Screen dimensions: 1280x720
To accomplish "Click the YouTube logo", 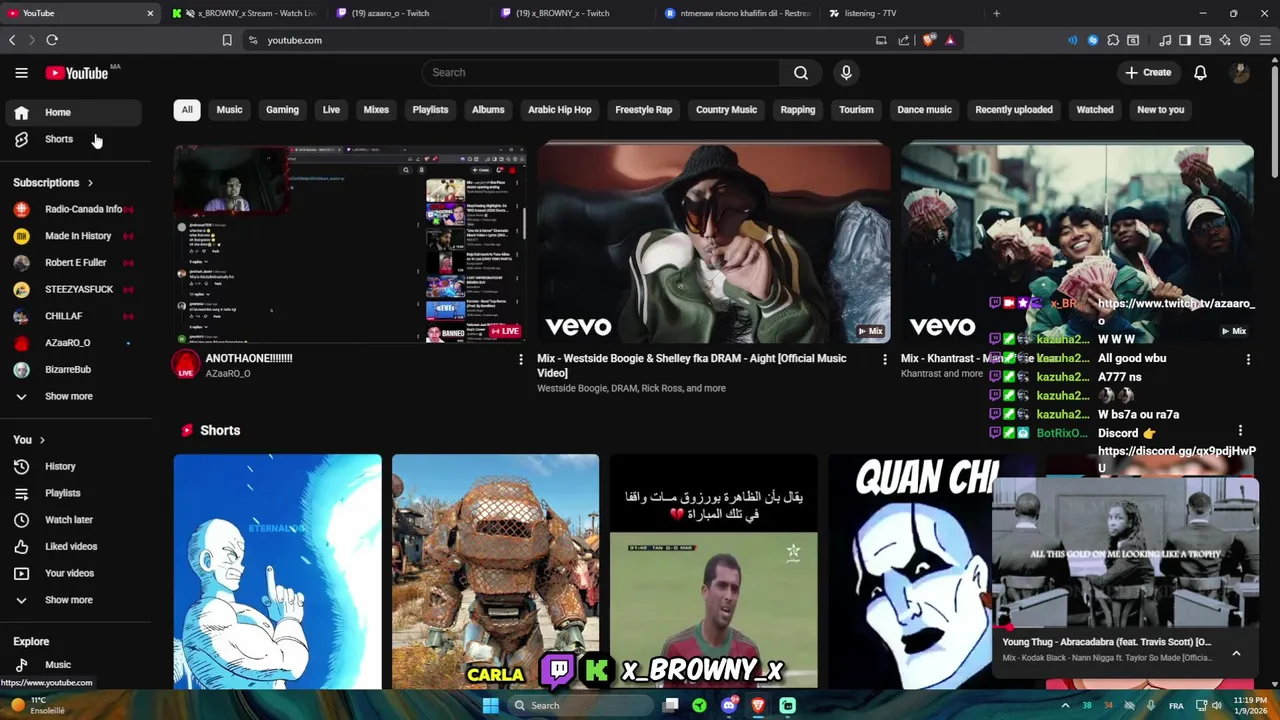I will click(77, 73).
